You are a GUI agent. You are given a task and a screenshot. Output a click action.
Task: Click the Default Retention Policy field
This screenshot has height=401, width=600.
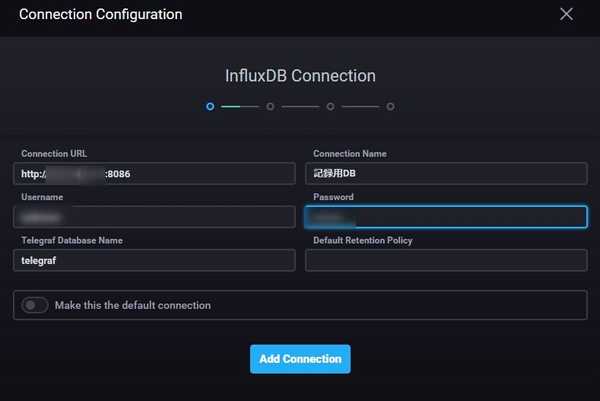pyautogui.click(x=446, y=261)
